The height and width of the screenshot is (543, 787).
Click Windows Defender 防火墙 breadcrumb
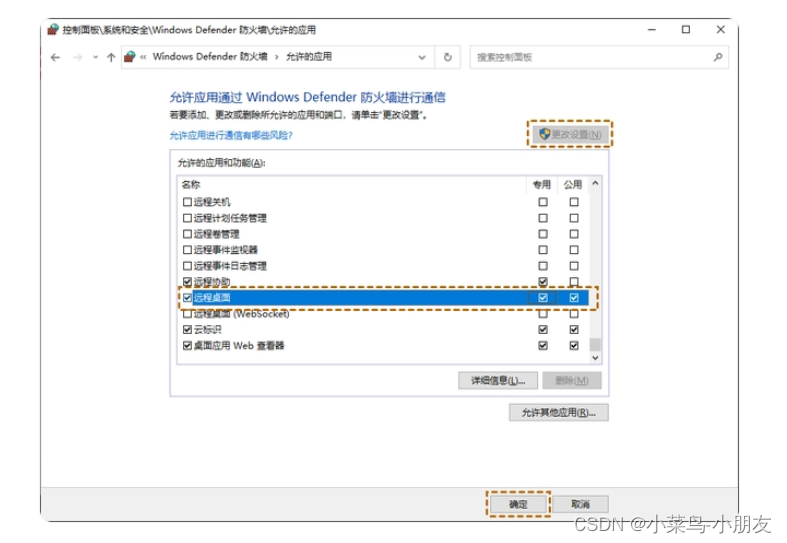coord(210,57)
